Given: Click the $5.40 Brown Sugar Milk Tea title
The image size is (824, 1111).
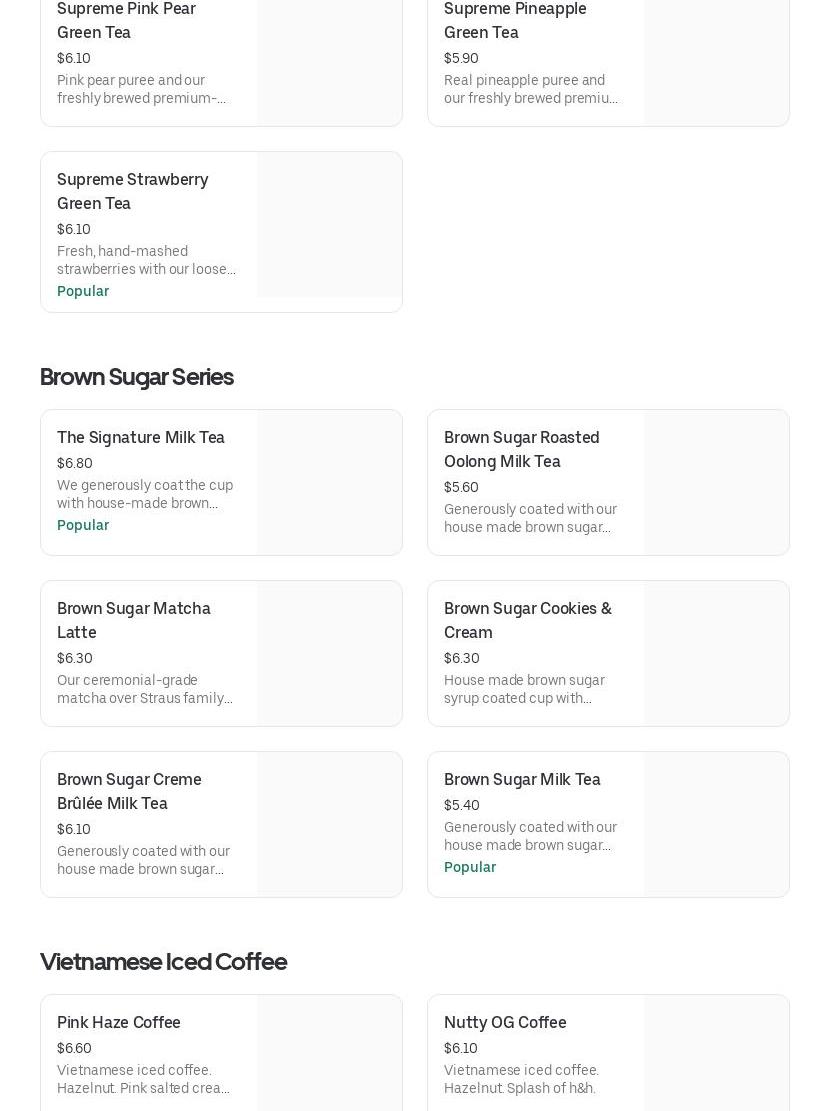Looking at the screenshot, I should click(x=522, y=779).
